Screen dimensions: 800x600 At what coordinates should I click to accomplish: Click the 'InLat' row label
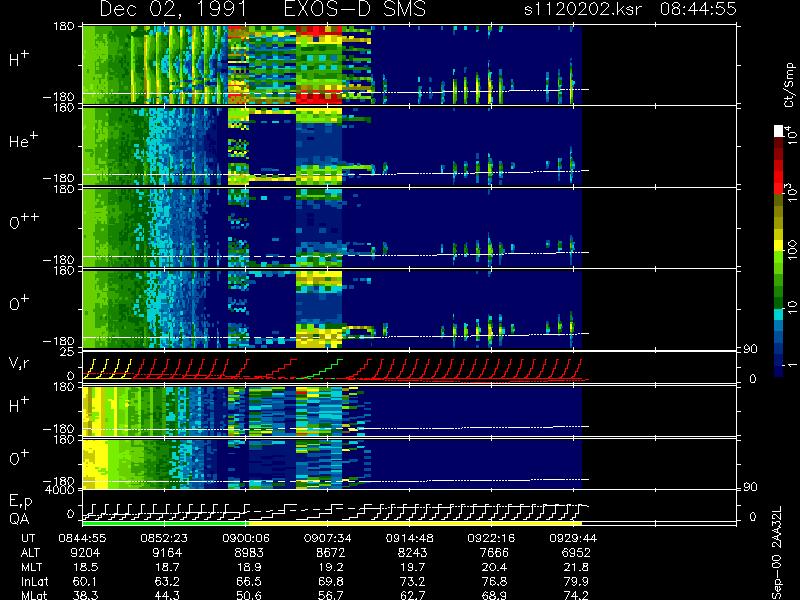(35, 581)
